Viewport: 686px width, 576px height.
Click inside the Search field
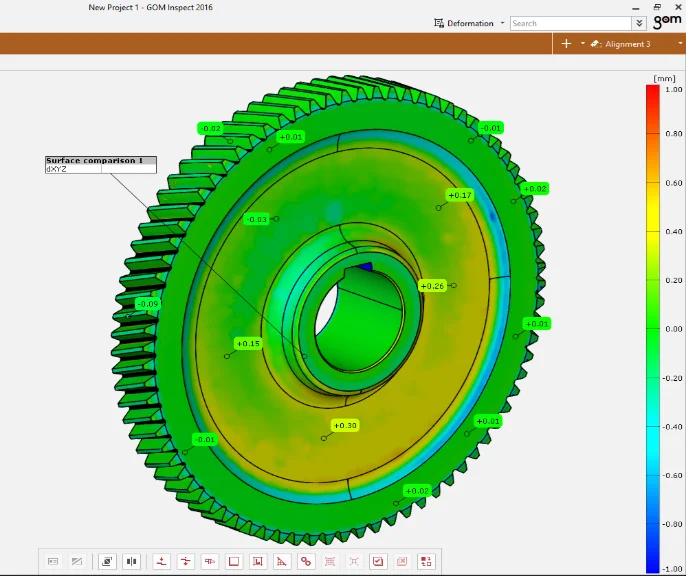tap(570, 23)
